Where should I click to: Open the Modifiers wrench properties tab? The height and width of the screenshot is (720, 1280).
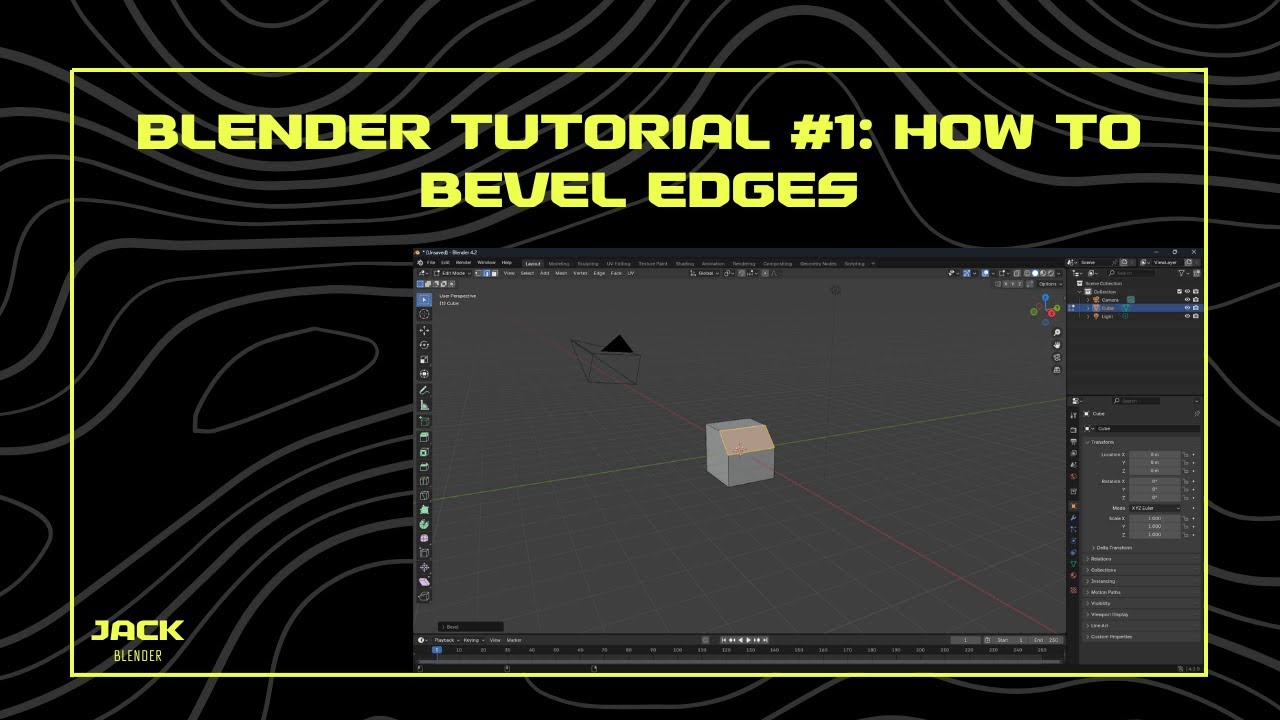click(1073, 518)
